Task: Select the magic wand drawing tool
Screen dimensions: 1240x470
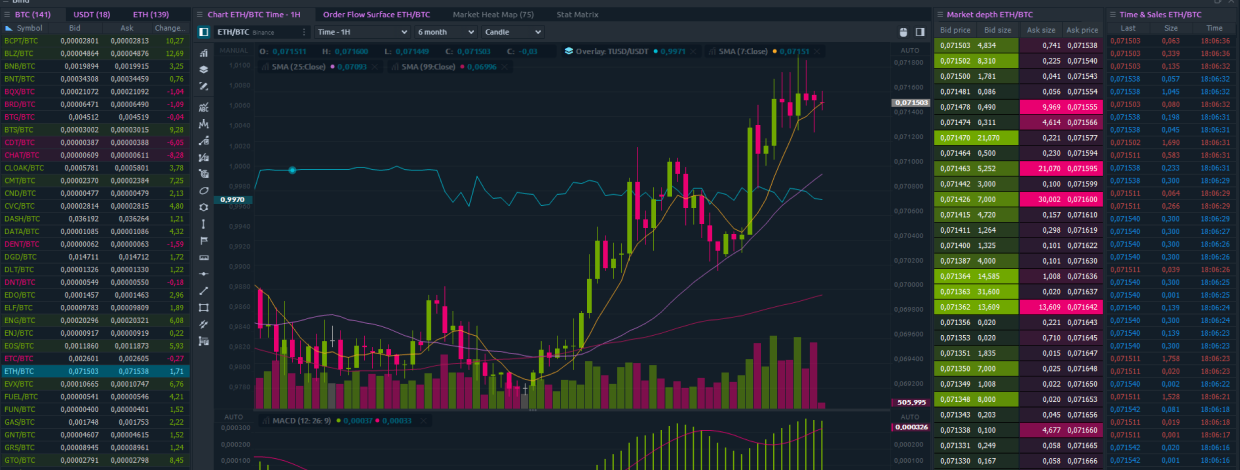Action: [x=204, y=87]
